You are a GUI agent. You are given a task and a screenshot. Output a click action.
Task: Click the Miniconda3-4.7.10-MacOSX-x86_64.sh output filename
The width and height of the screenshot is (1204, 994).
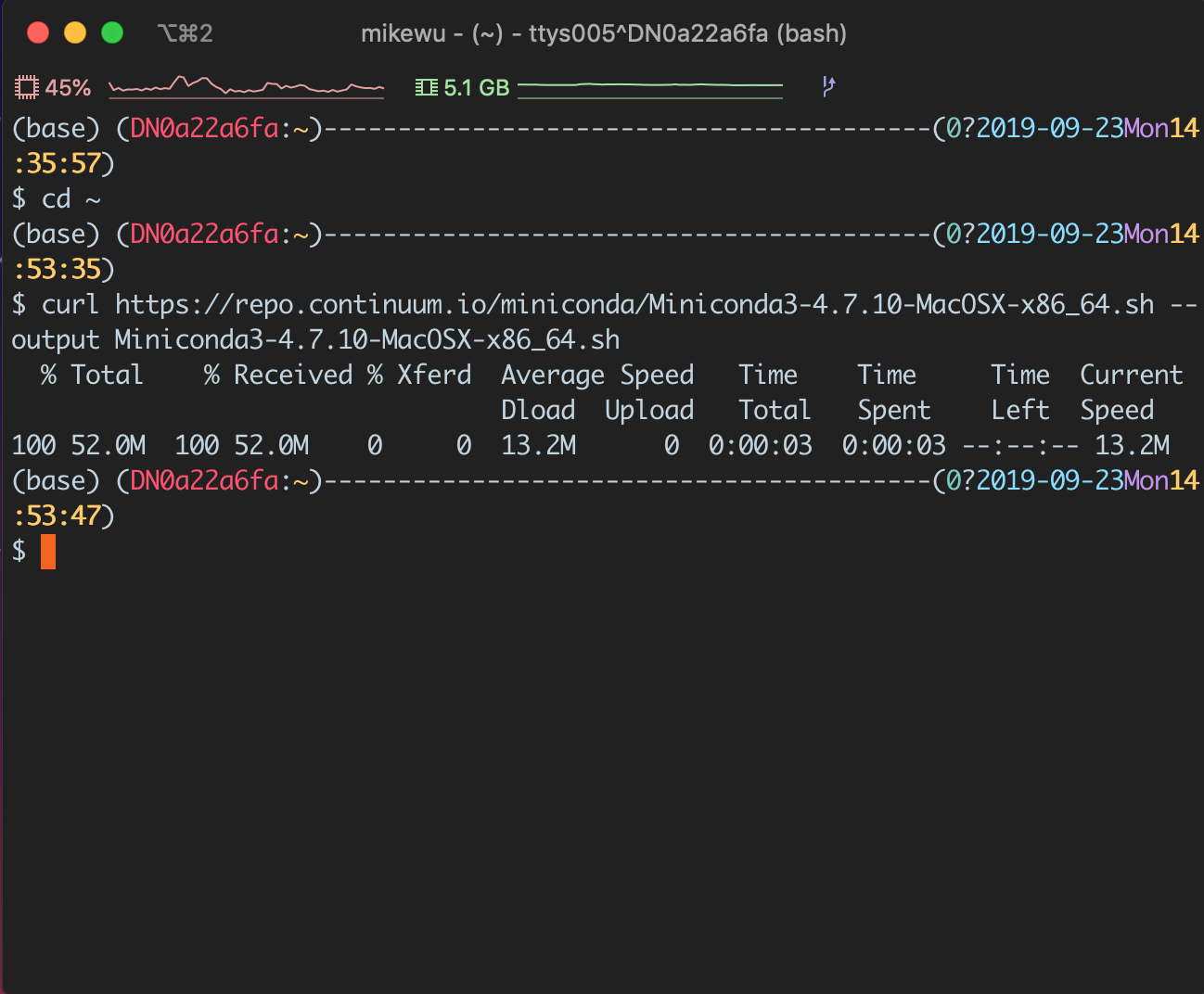point(366,339)
